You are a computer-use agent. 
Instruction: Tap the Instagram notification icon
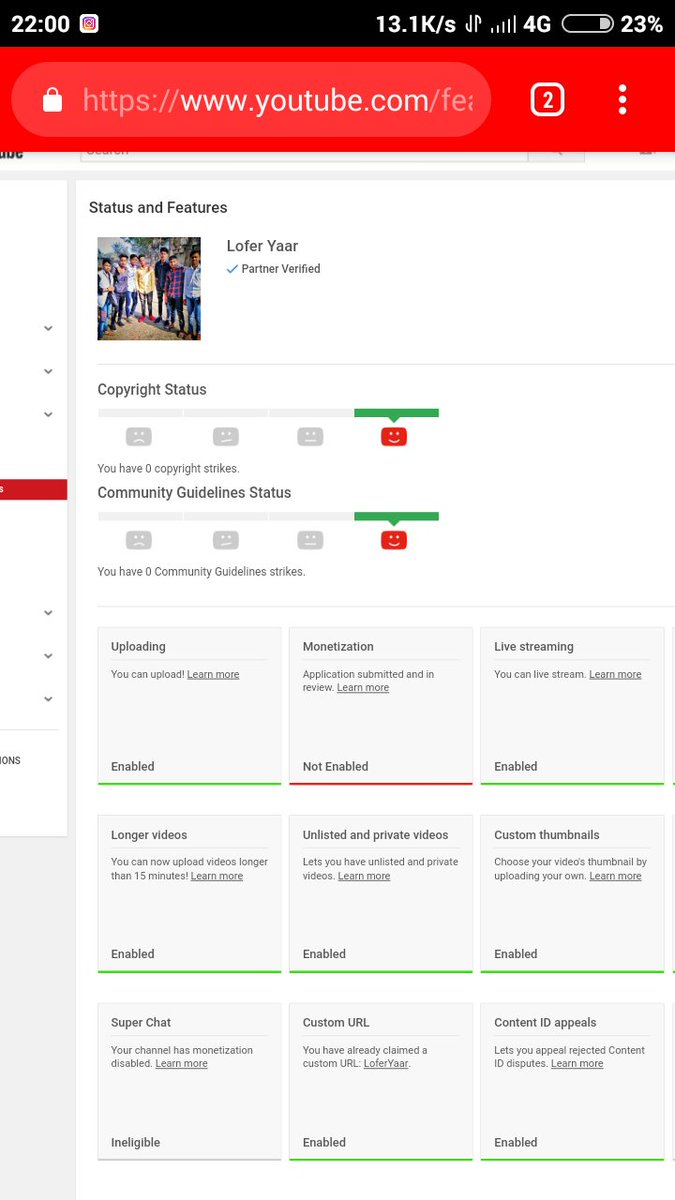pyautogui.click(x=89, y=23)
